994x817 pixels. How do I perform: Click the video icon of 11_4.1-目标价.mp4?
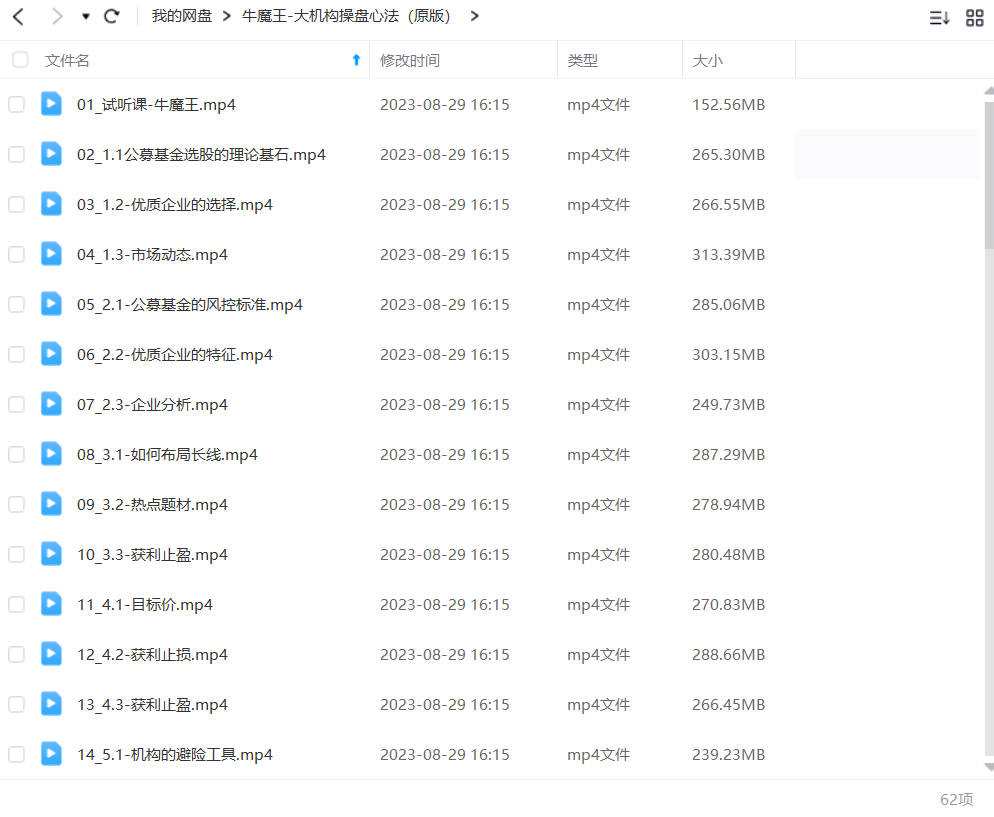51,604
